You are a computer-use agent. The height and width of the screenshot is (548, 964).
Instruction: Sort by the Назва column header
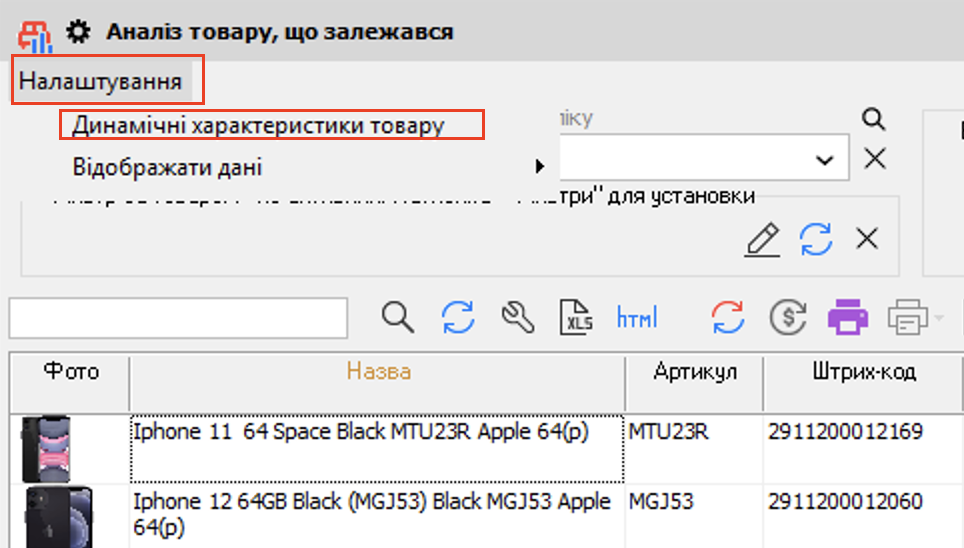(378, 372)
